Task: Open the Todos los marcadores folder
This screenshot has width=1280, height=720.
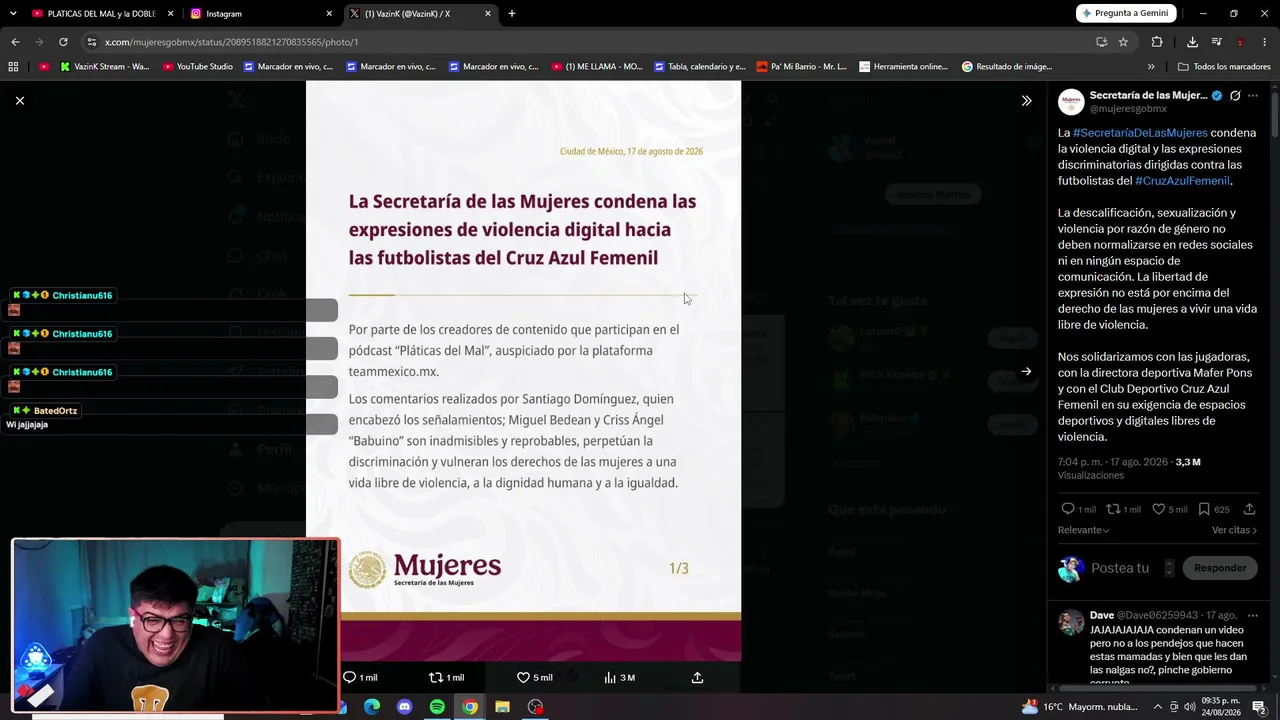Action: pos(1224,67)
